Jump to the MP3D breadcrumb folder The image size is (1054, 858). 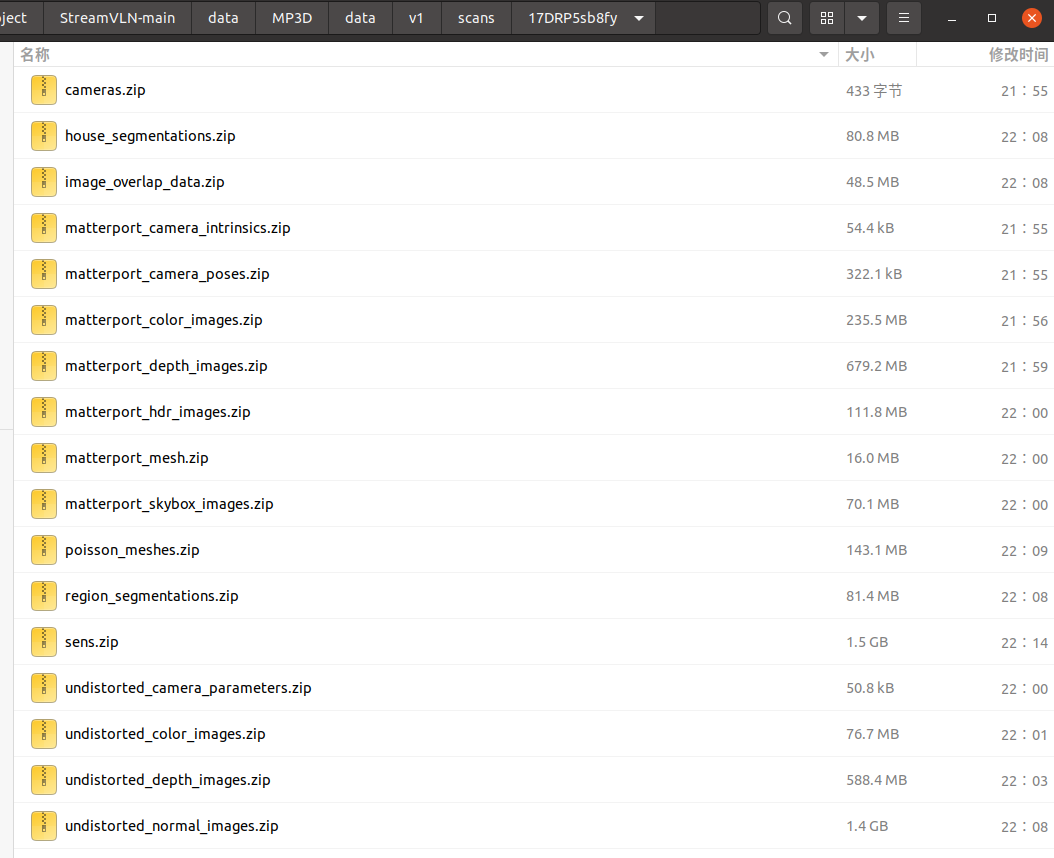pyautogui.click(x=292, y=18)
